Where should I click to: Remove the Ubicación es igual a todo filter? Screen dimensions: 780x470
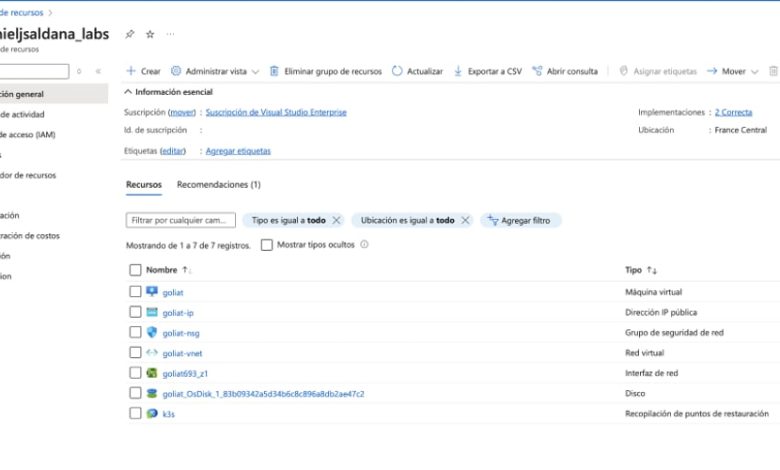coord(465,220)
